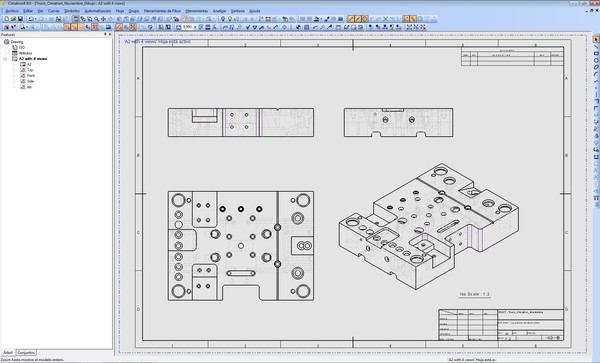Open the Analizar menu

click(219, 11)
